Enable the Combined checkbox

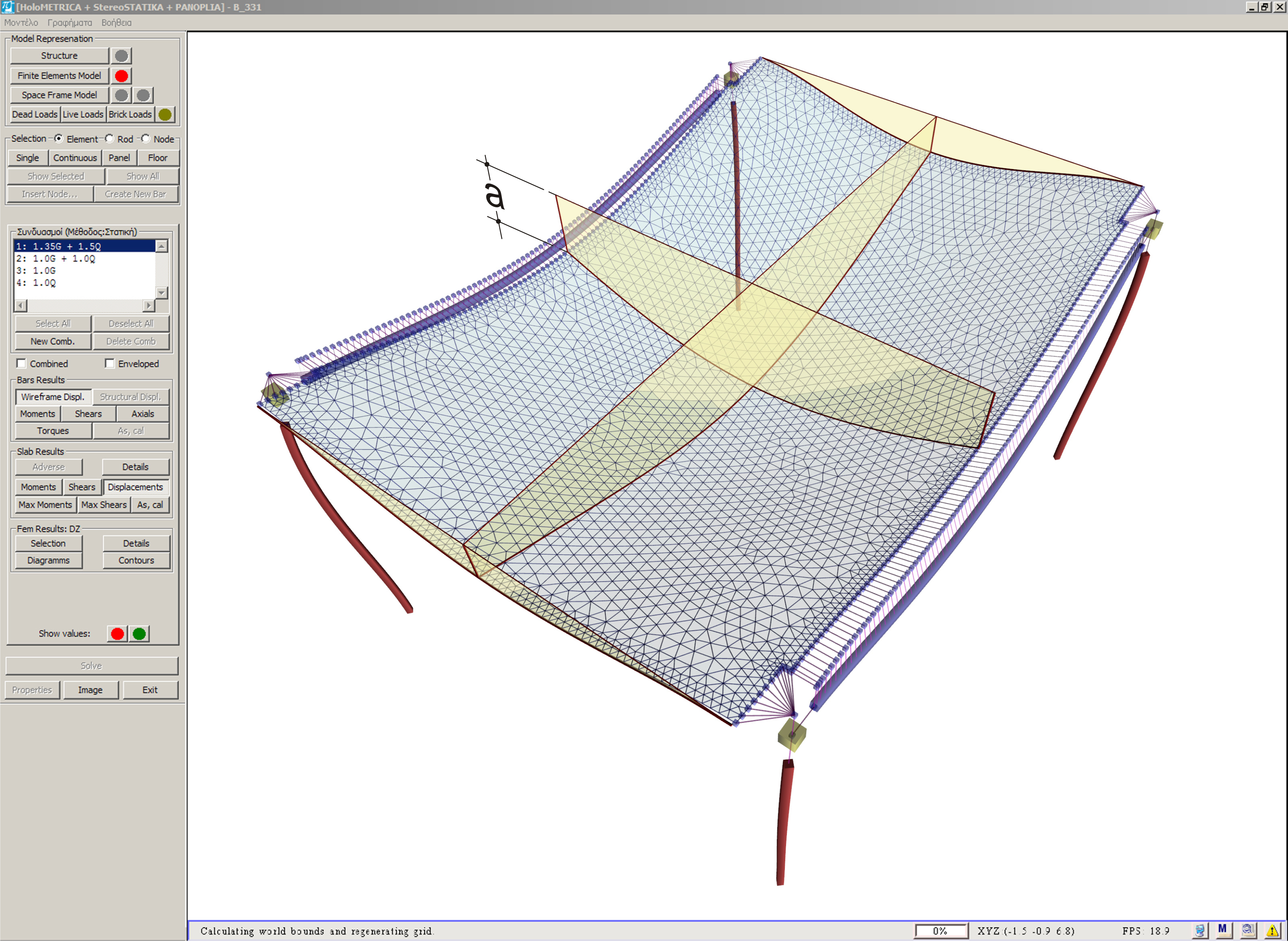point(21,363)
